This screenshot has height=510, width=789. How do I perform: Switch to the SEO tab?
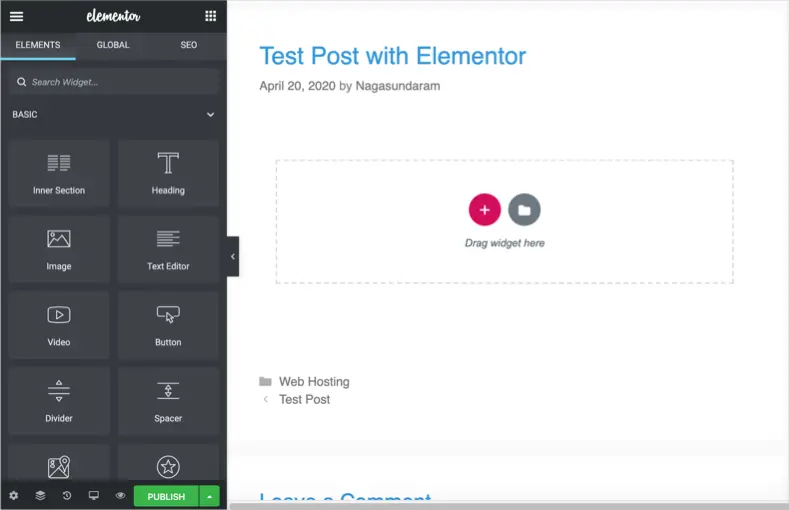(189, 45)
